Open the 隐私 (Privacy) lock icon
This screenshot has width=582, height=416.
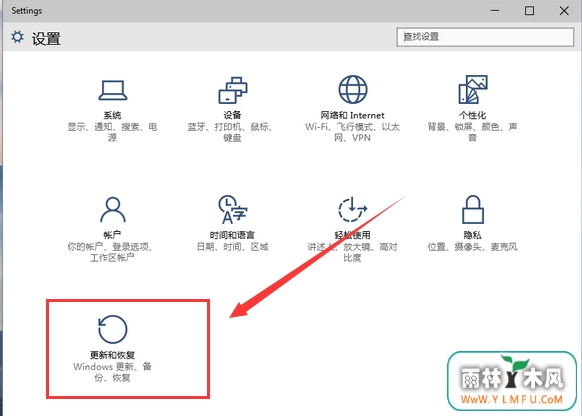[473, 210]
